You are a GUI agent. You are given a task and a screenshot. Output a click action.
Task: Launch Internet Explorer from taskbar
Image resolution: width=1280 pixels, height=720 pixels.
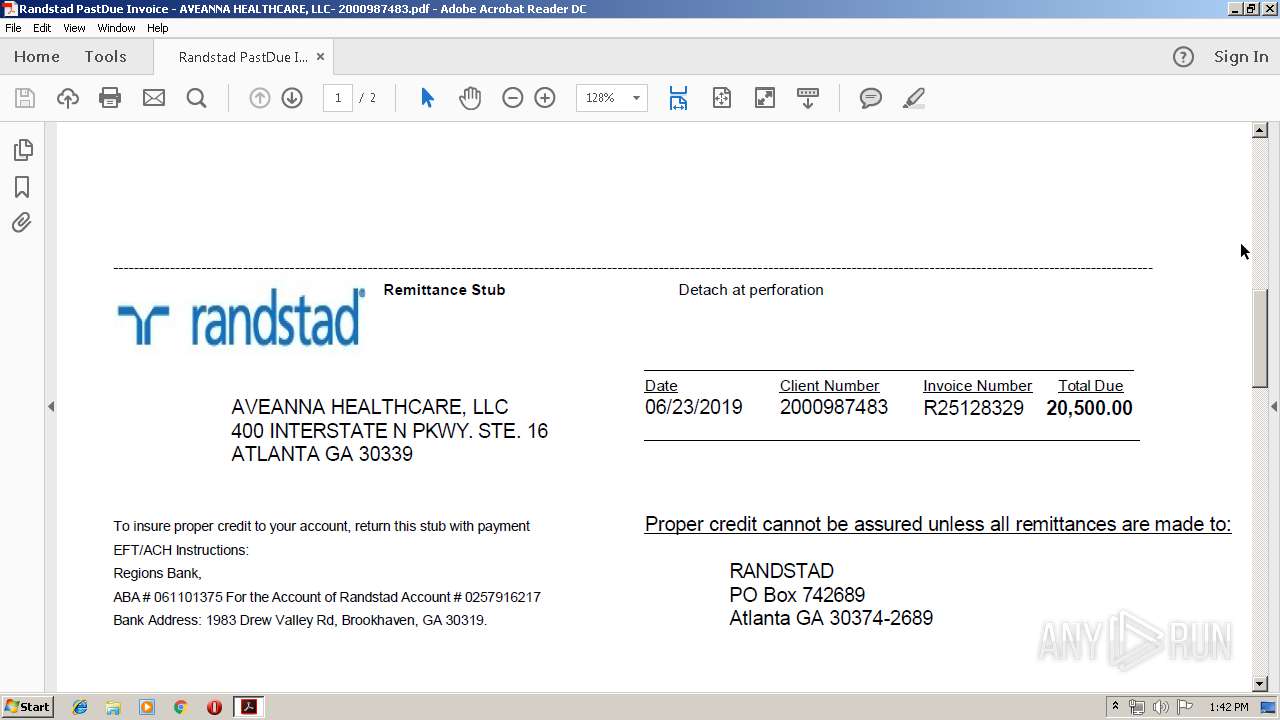(x=80, y=707)
